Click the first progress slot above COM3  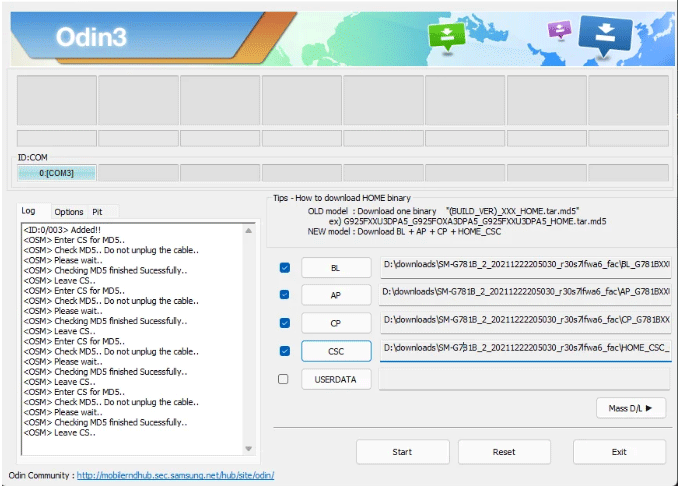pos(56,138)
